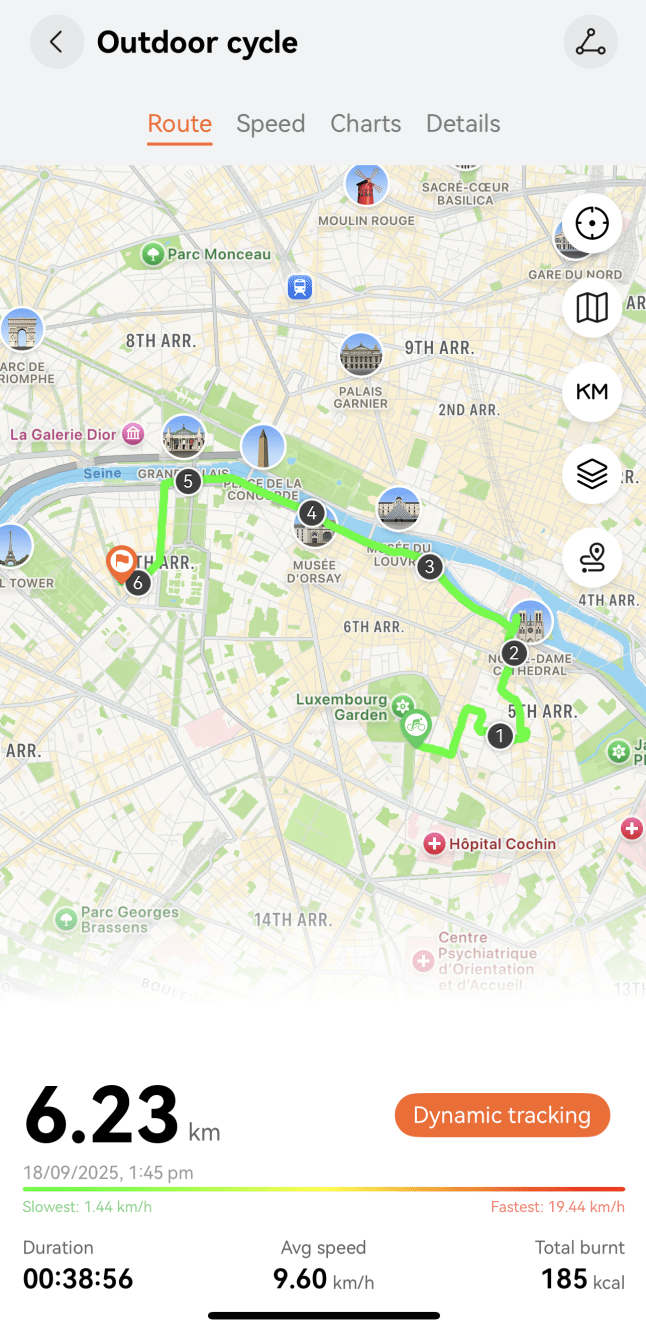Select the Route tab

[x=180, y=124]
